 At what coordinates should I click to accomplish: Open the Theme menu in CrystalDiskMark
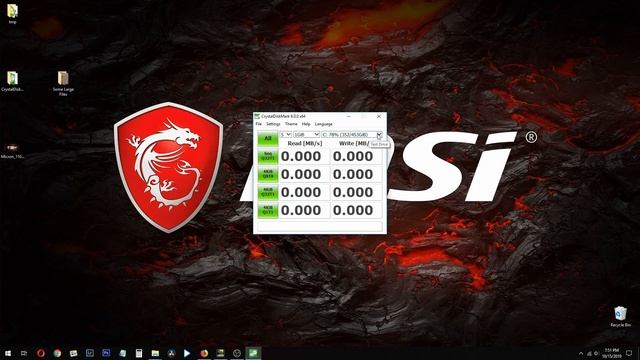coord(291,124)
